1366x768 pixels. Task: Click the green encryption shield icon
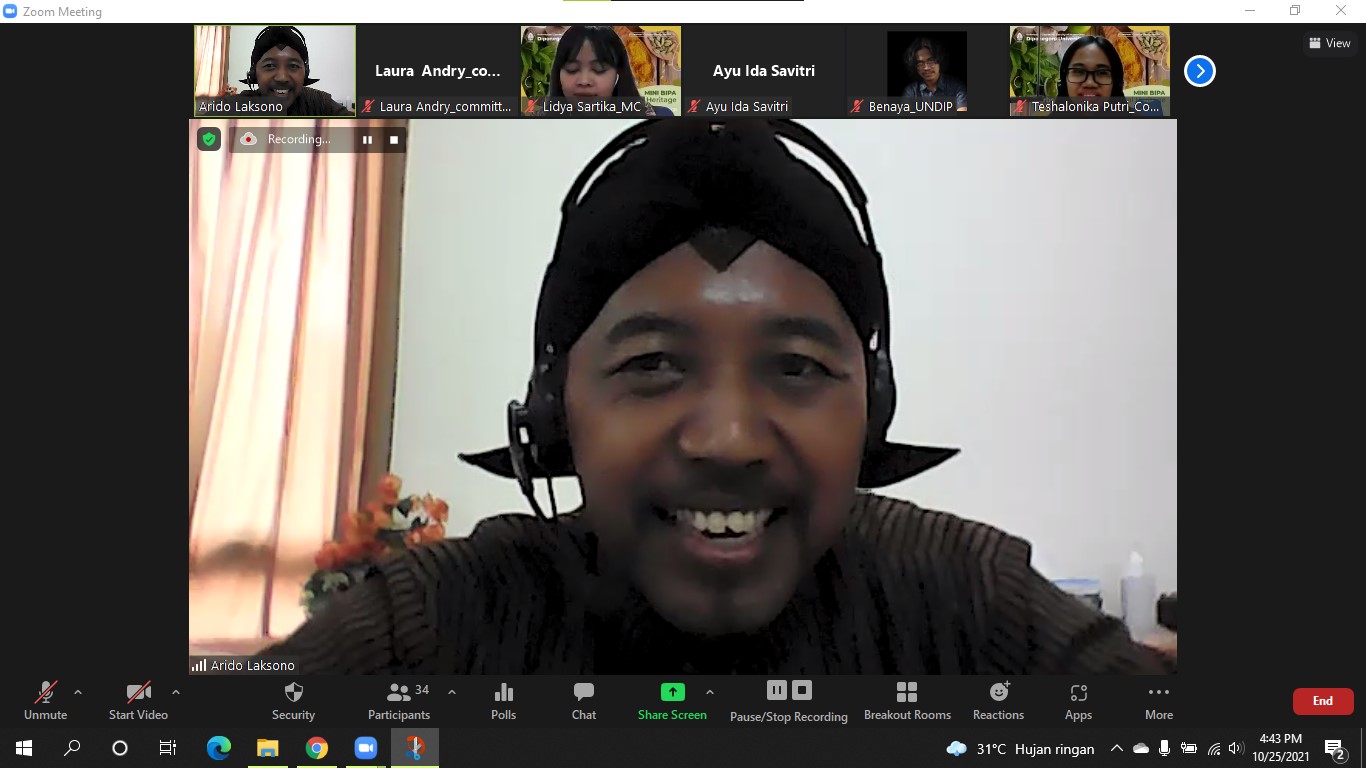[209, 139]
